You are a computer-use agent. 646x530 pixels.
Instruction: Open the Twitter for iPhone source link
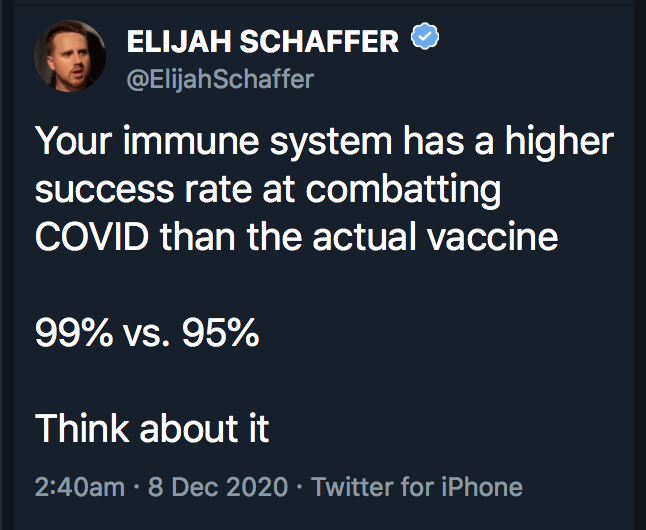(417, 487)
